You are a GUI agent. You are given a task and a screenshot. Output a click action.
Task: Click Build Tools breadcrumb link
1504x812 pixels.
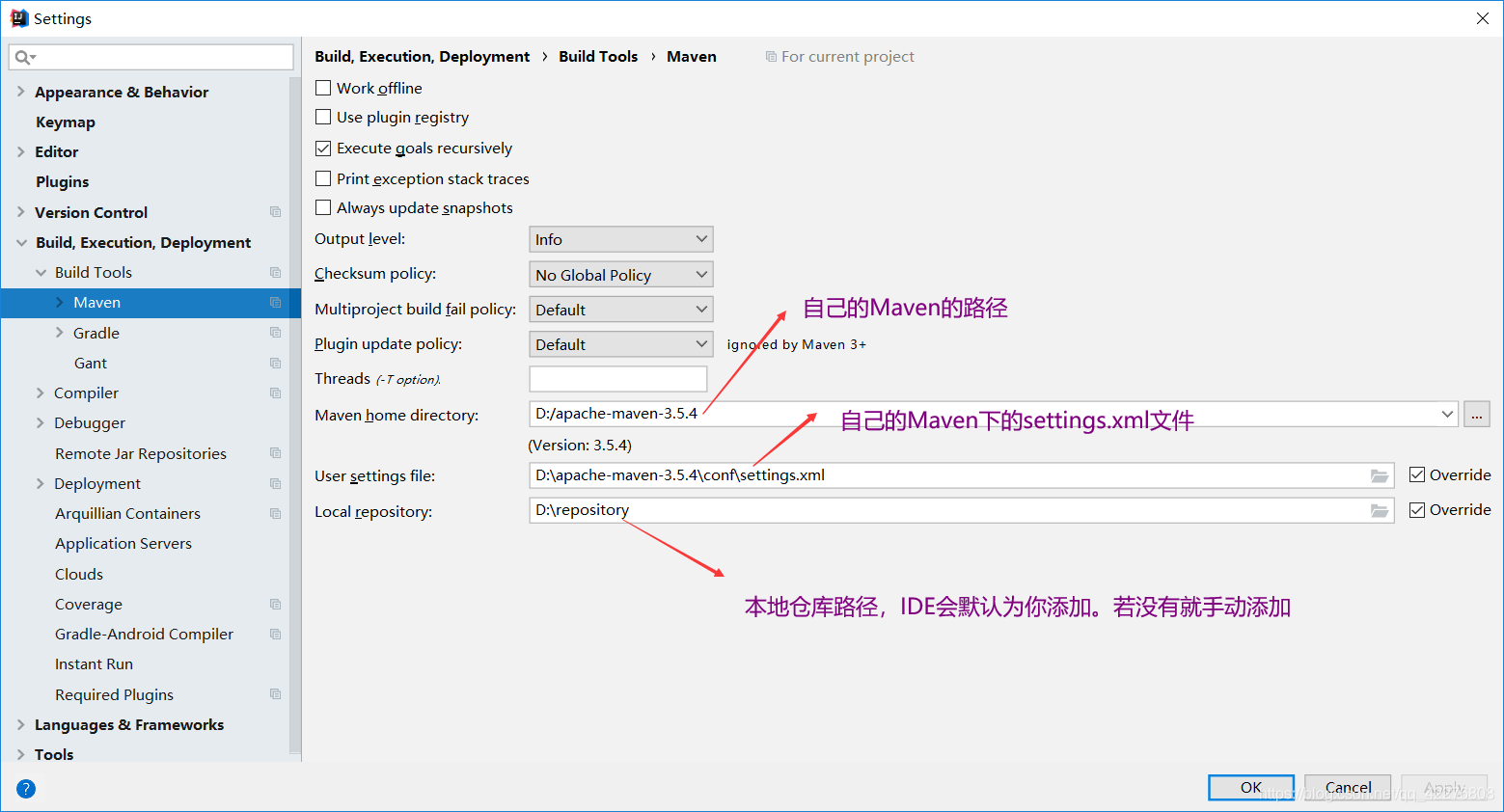tap(598, 57)
